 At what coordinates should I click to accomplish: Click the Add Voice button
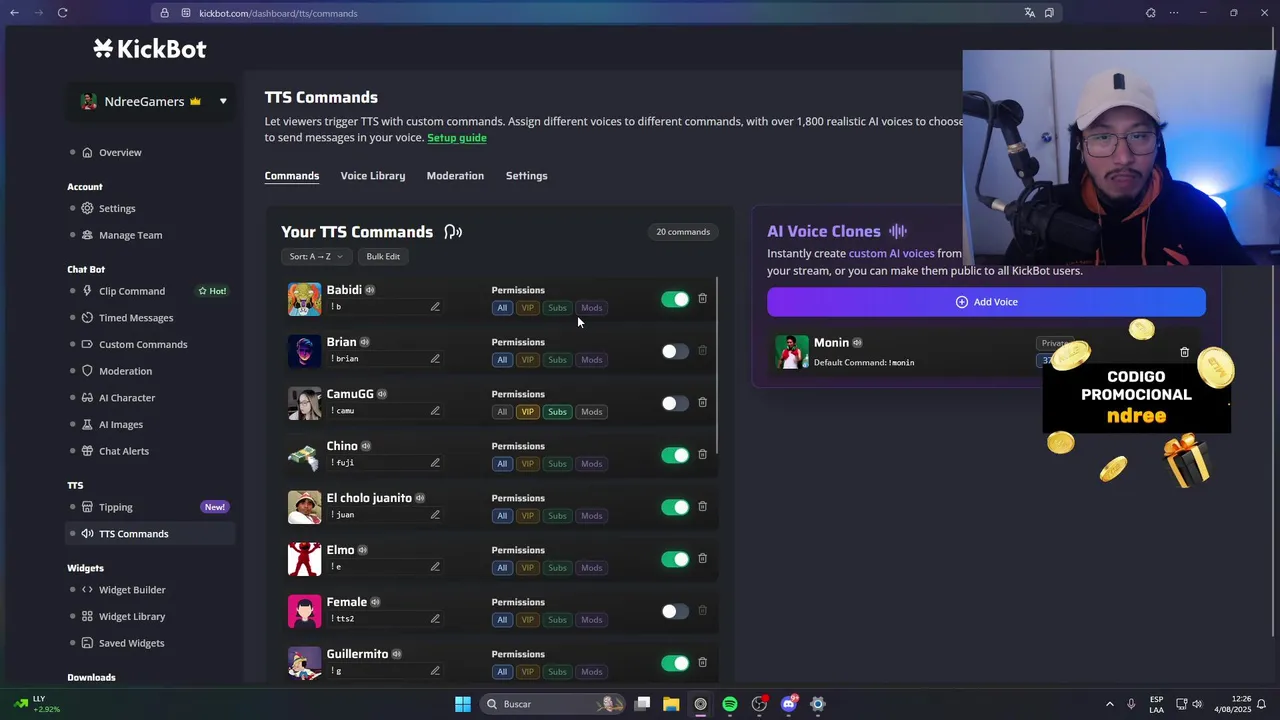[986, 302]
